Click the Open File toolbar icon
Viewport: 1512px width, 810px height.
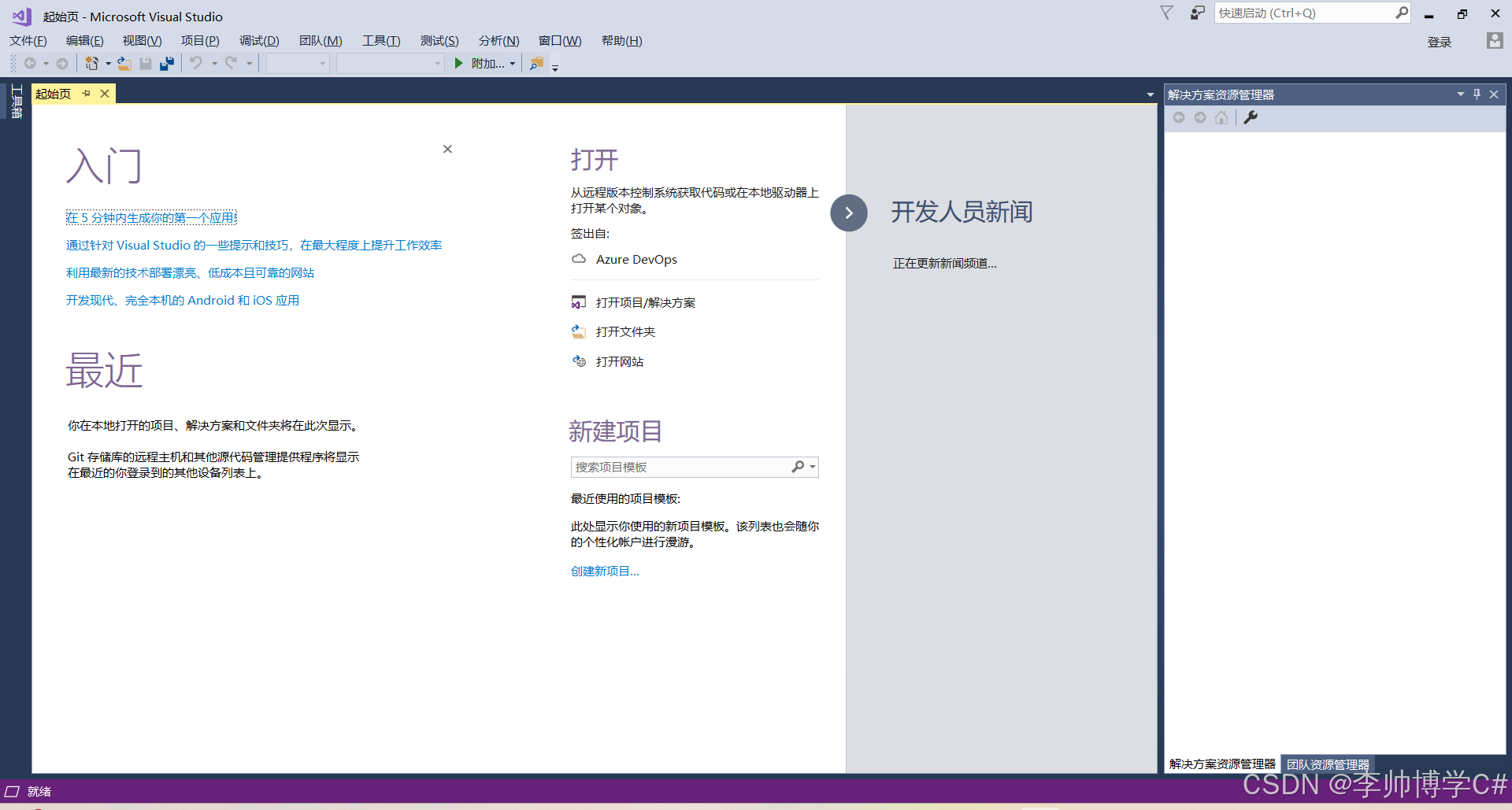(124, 64)
